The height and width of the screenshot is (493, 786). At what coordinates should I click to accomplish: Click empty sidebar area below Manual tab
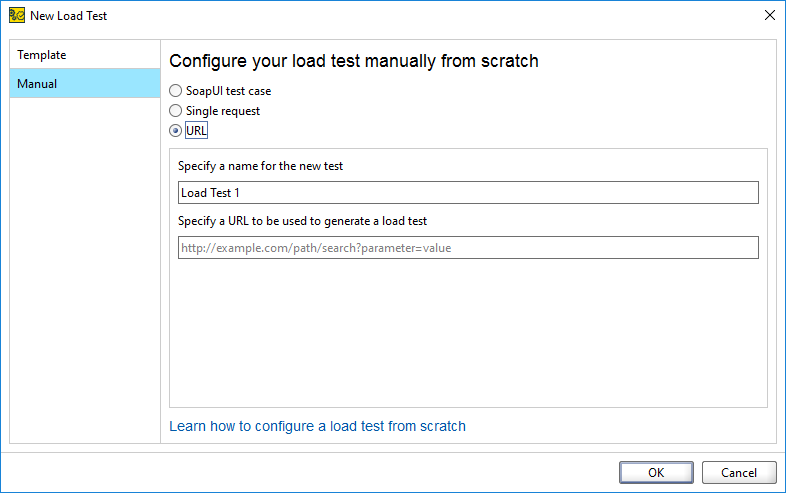pos(85,271)
